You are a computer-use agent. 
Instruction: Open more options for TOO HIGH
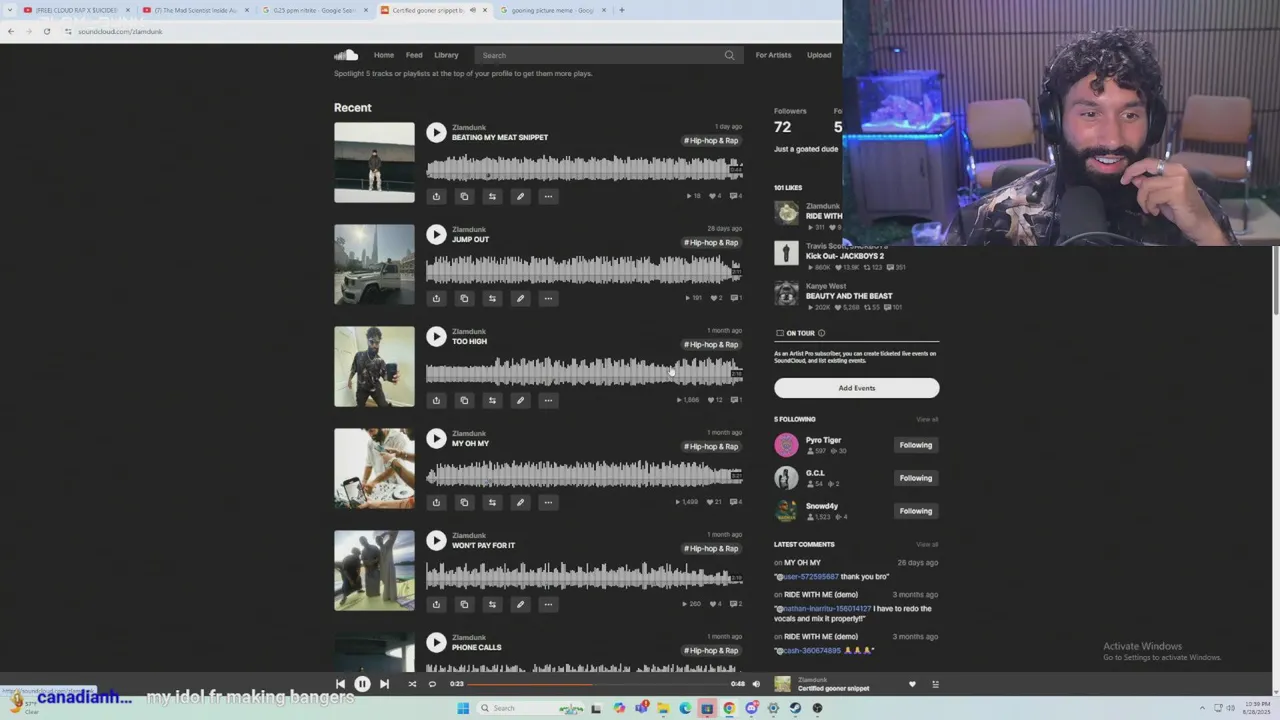coord(548,400)
